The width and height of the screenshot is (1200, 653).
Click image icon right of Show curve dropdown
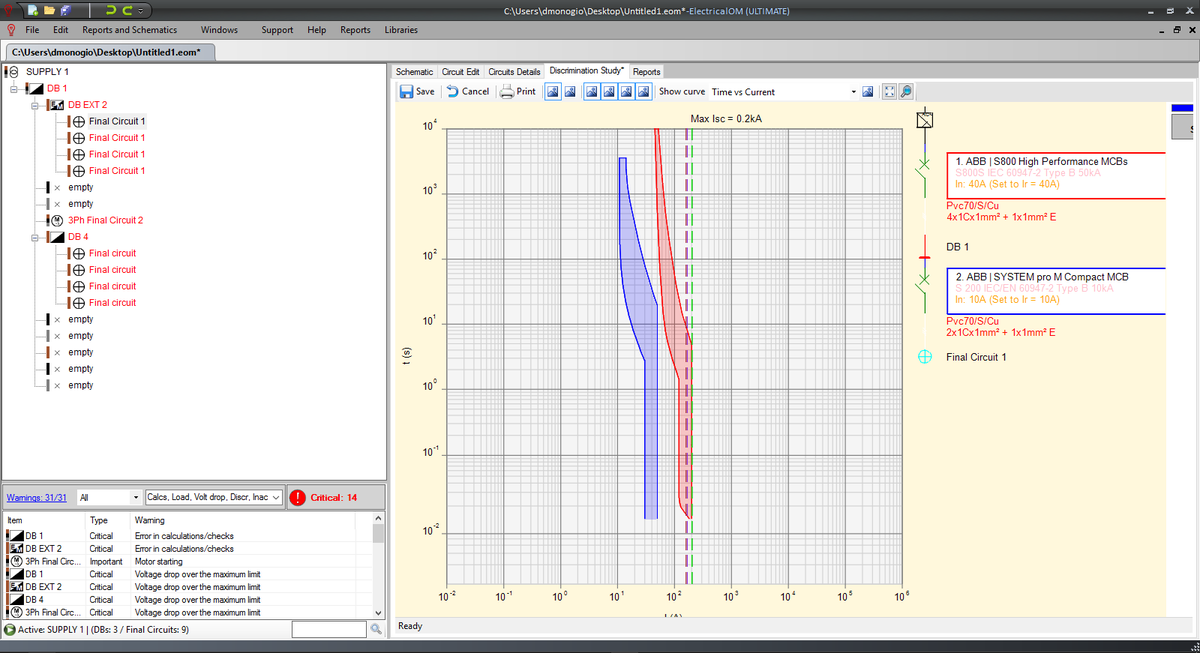pyautogui.click(x=868, y=91)
